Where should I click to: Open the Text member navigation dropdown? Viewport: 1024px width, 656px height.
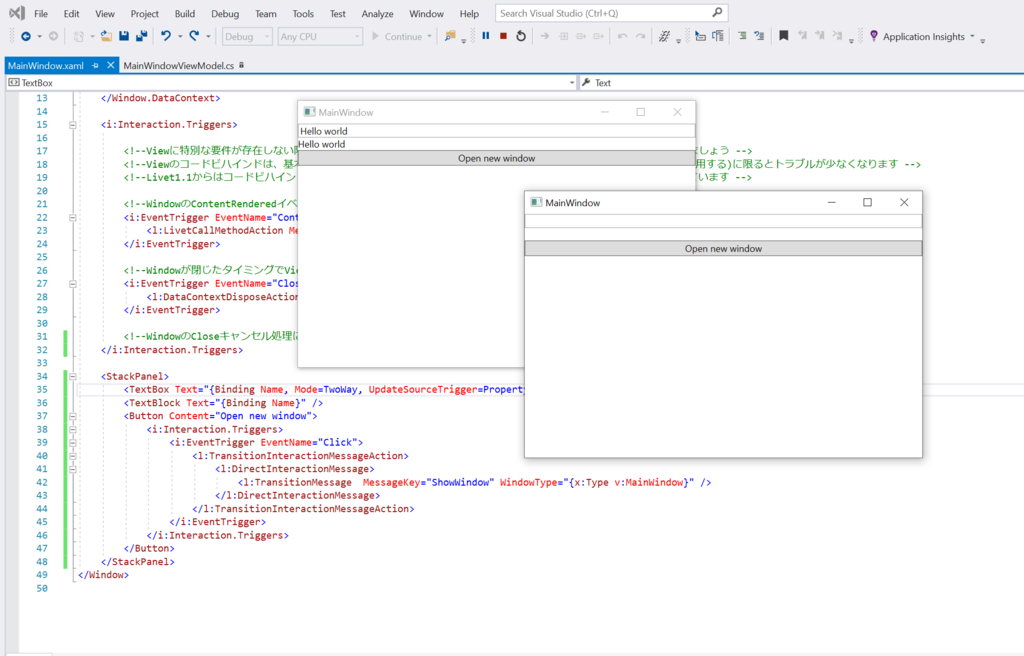(x=801, y=83)
